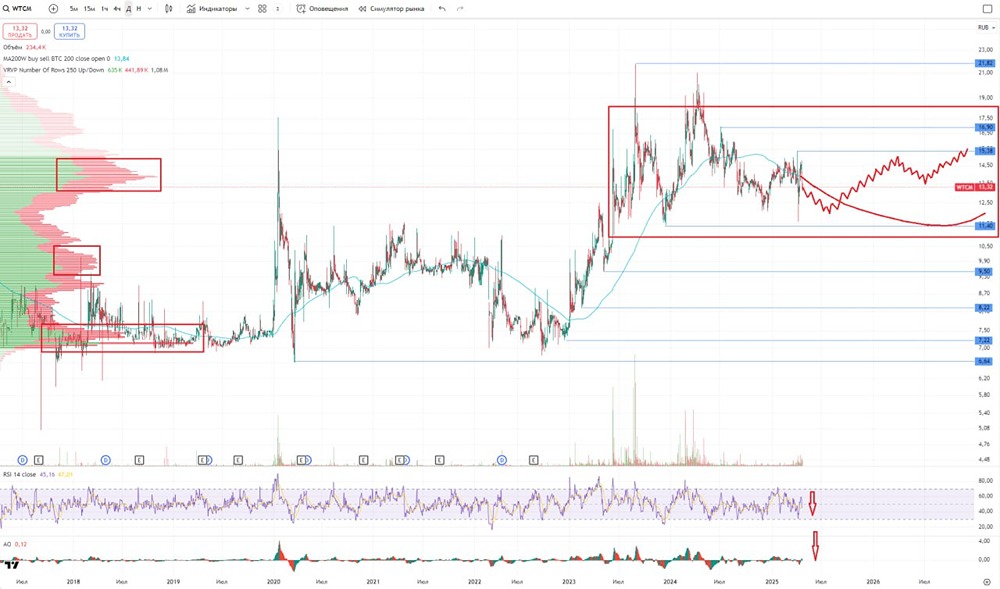Click the 9,50 price level label
This screenshot has height=589, width=1000.
[985, 272]
